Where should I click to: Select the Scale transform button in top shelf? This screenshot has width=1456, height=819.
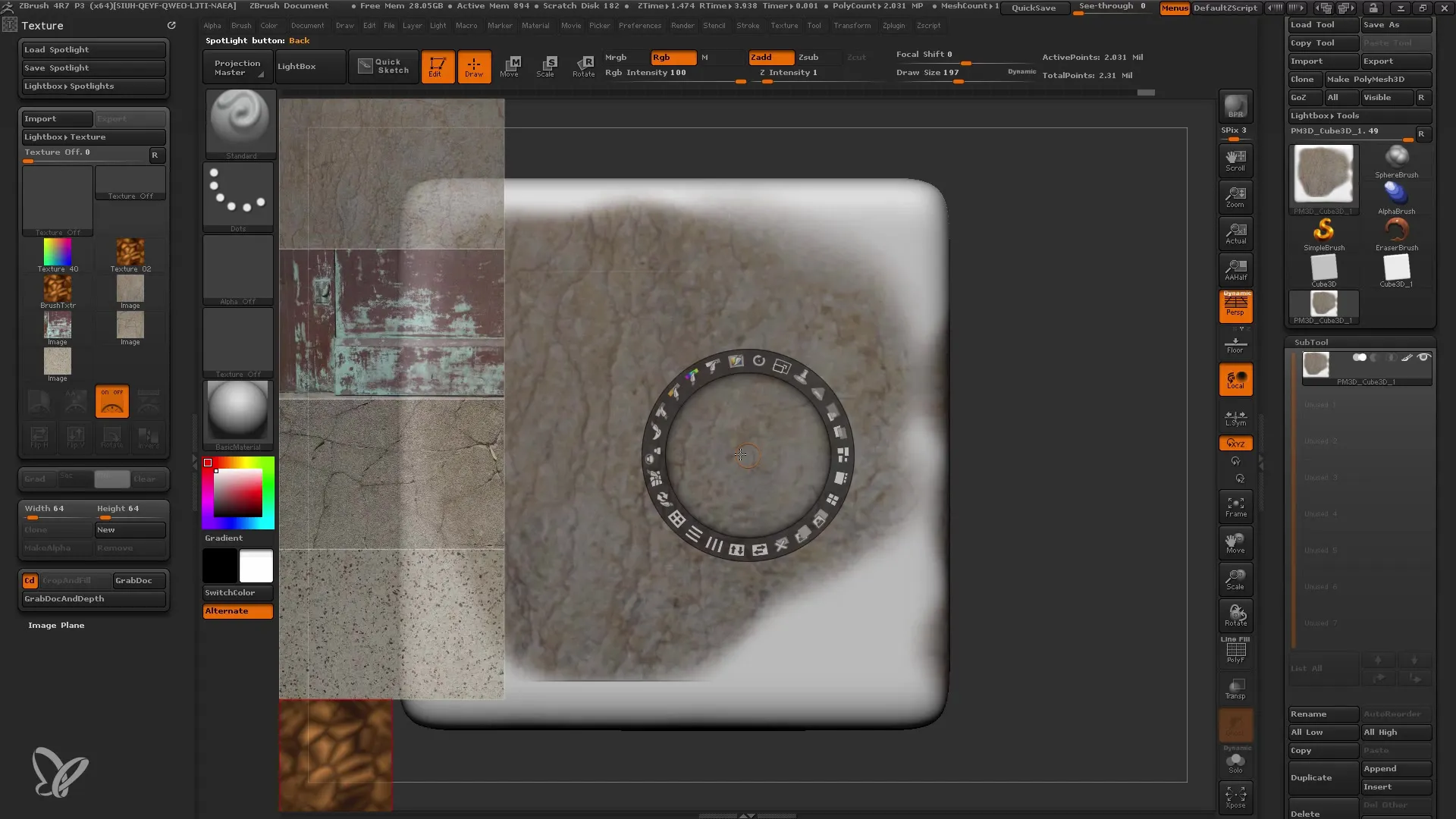[x=547, y=67]
